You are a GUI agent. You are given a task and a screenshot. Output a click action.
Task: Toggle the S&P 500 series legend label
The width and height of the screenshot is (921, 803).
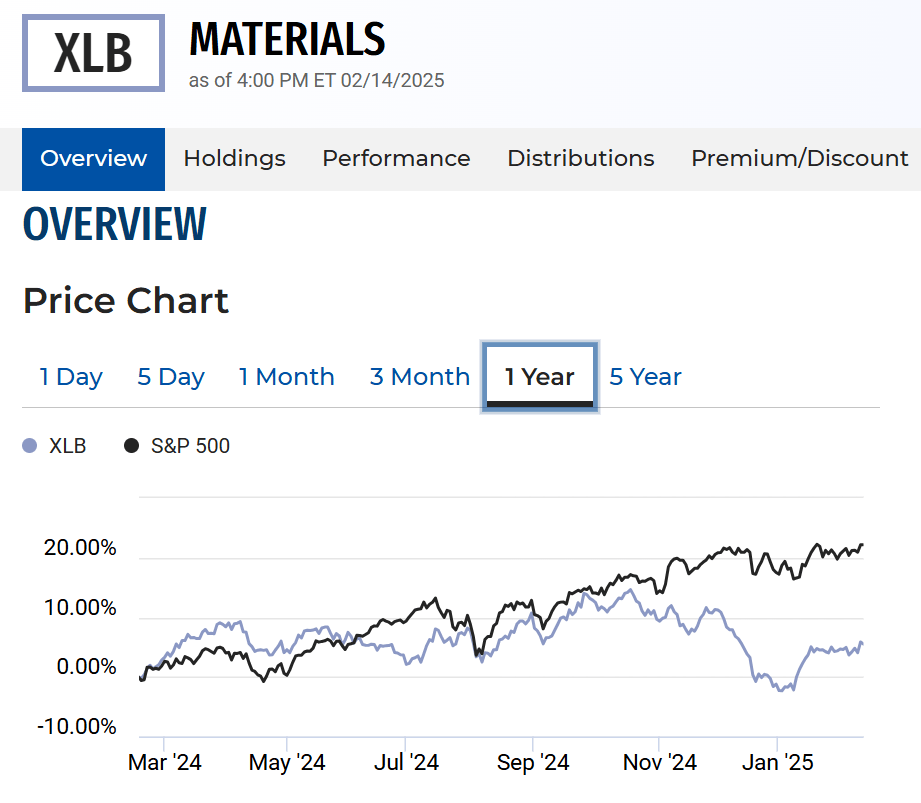(190, 446)
